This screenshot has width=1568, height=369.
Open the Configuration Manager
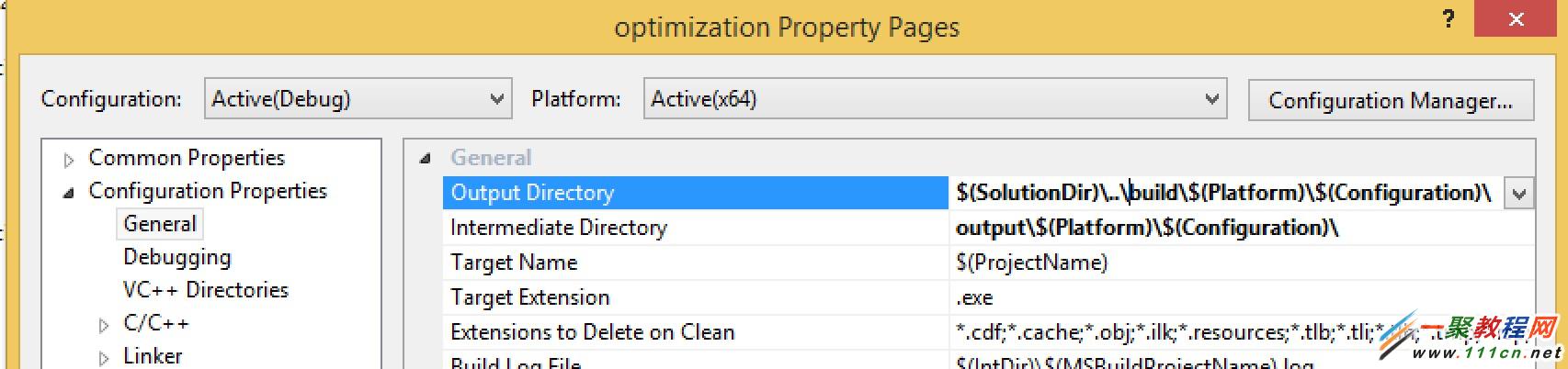pyautogui.click(x=1390, y=100)
